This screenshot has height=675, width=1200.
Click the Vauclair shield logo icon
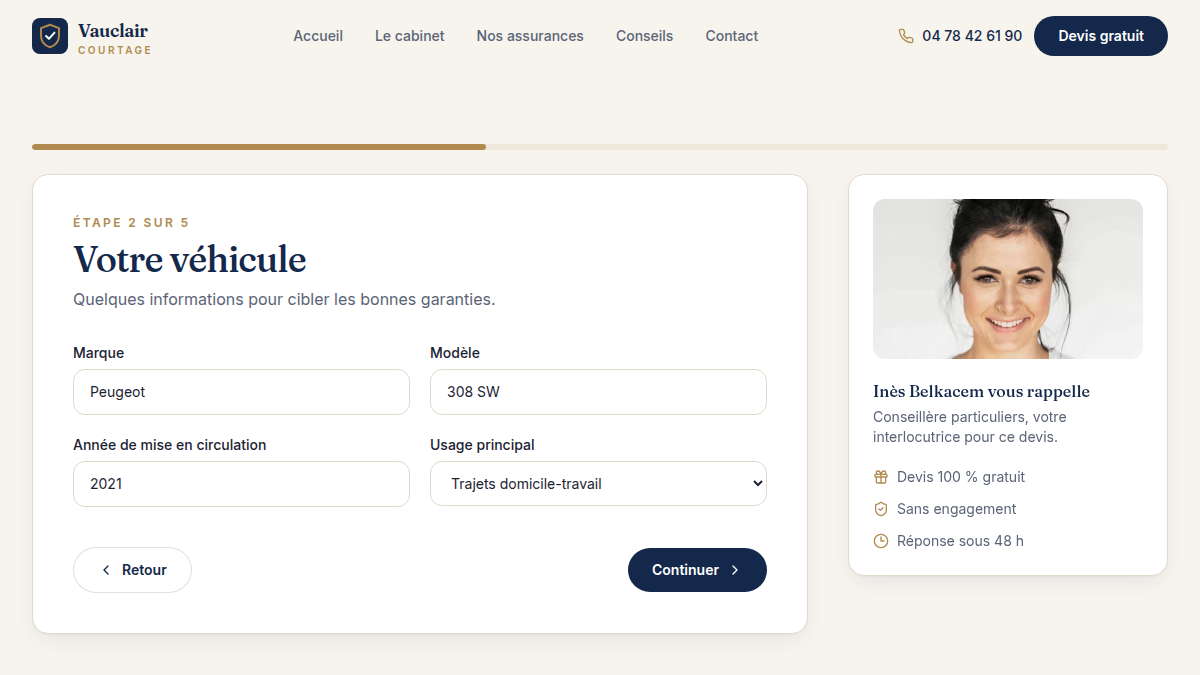coord(50,36)
